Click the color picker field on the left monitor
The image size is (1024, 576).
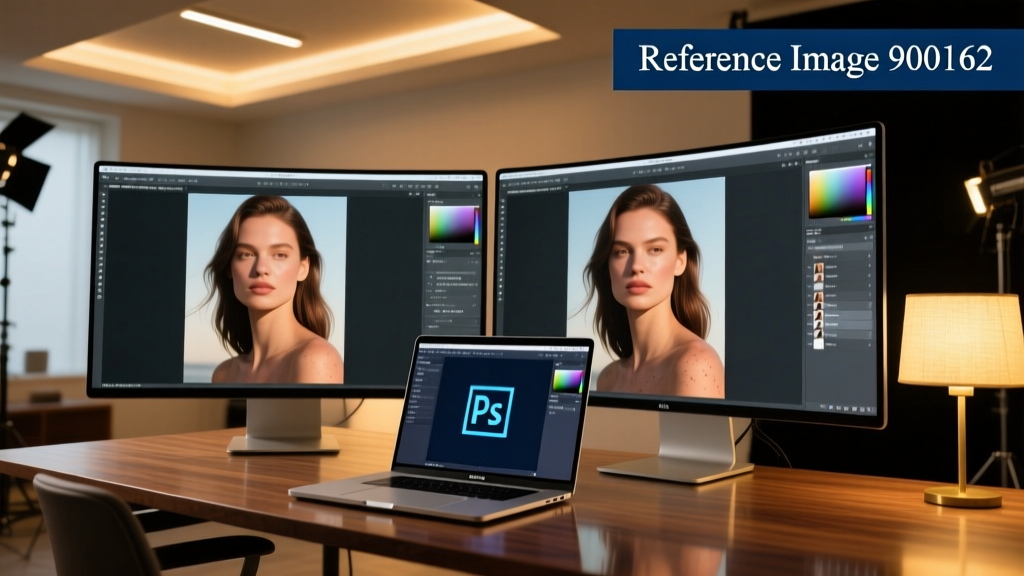point(451,225)
